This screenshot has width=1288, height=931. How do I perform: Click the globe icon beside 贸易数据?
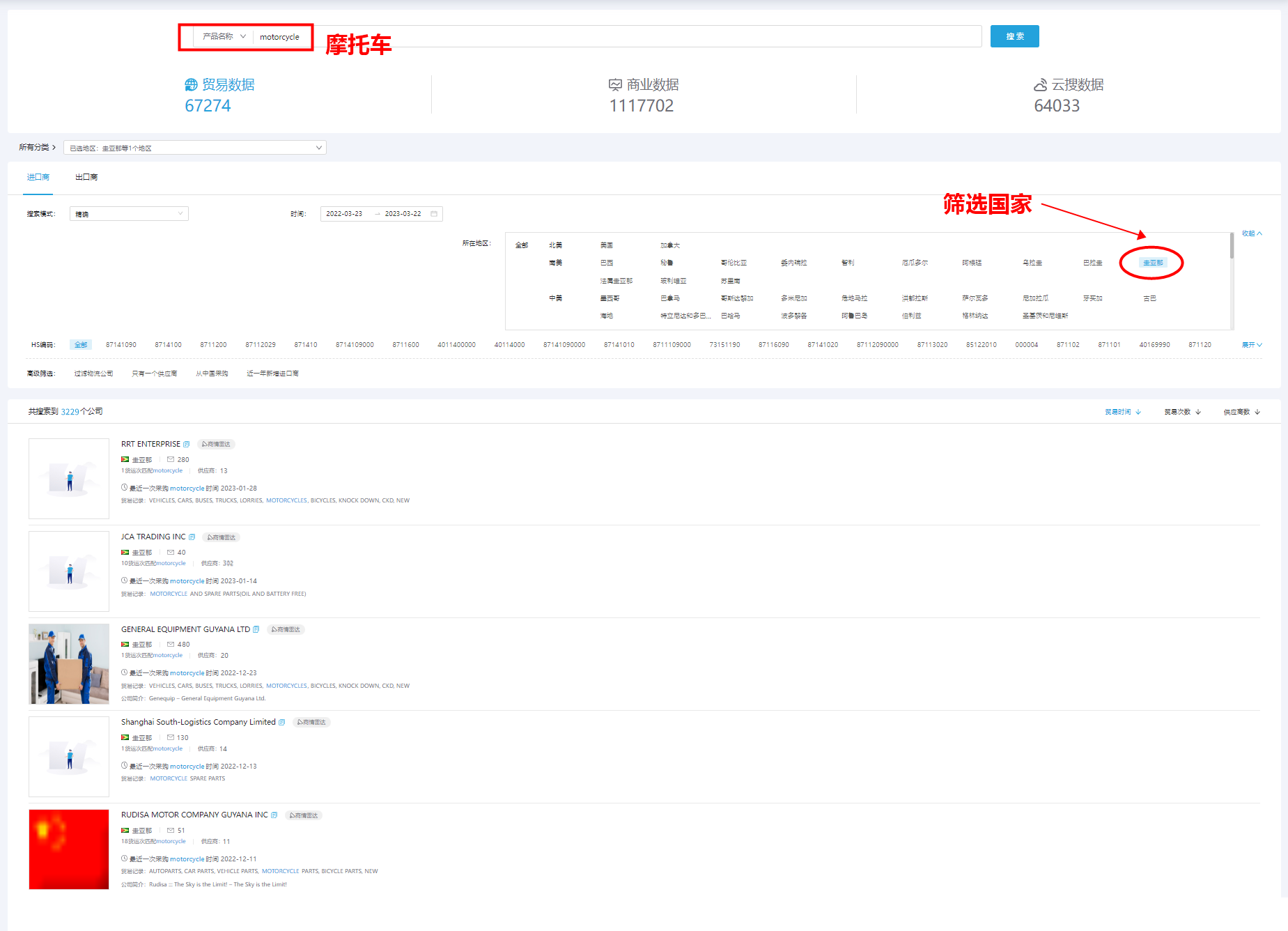coord(191,85)
